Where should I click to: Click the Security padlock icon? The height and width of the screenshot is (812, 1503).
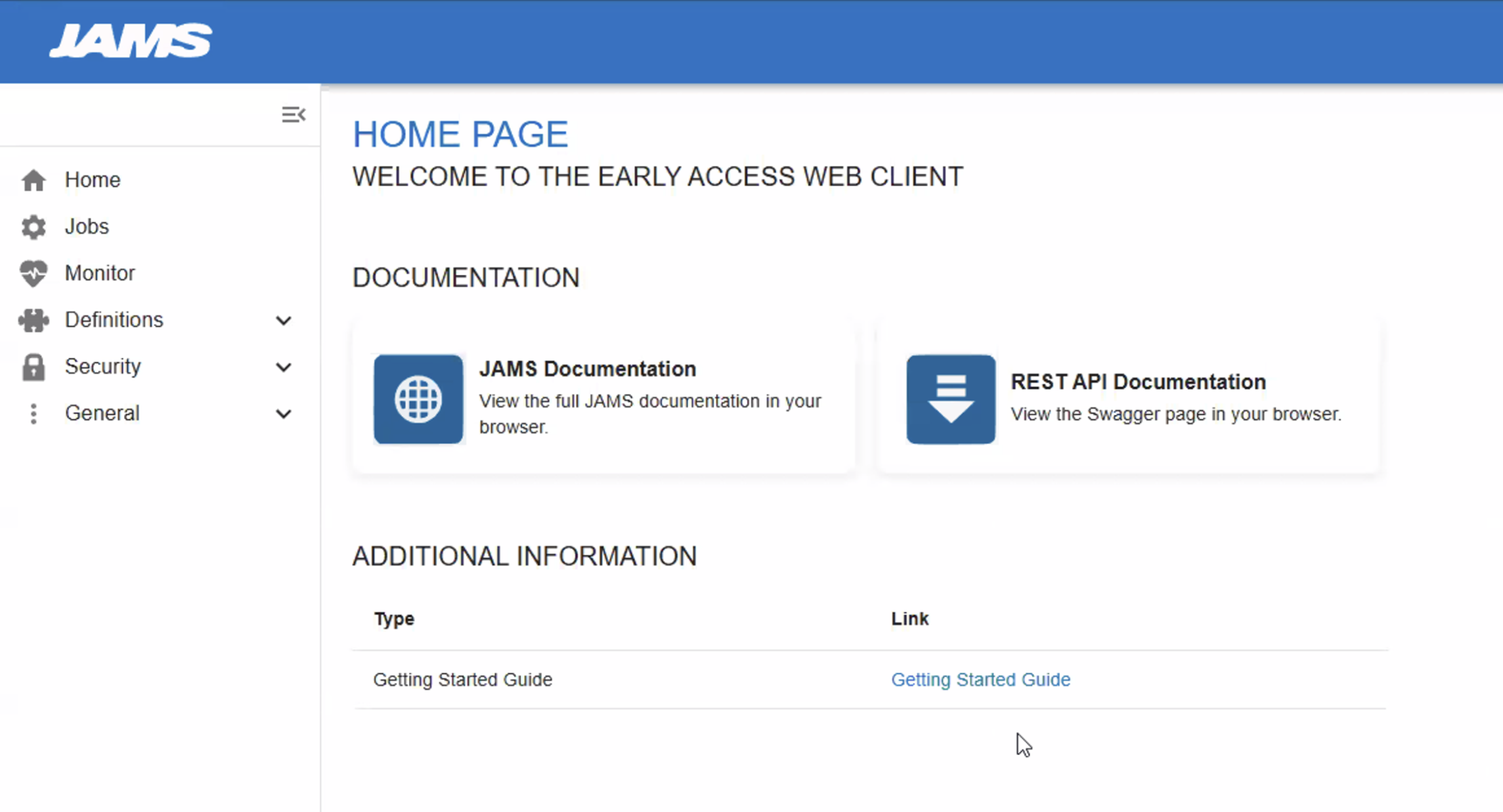click(33, 367)
